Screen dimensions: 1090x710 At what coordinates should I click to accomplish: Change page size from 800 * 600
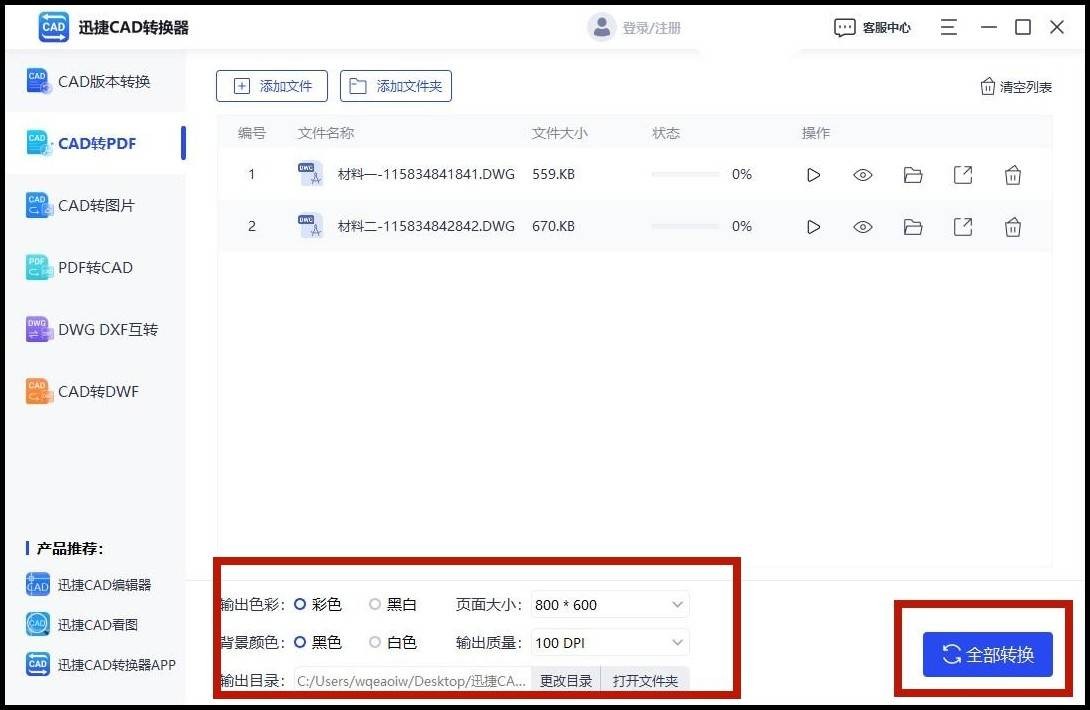tap(610, 604)
